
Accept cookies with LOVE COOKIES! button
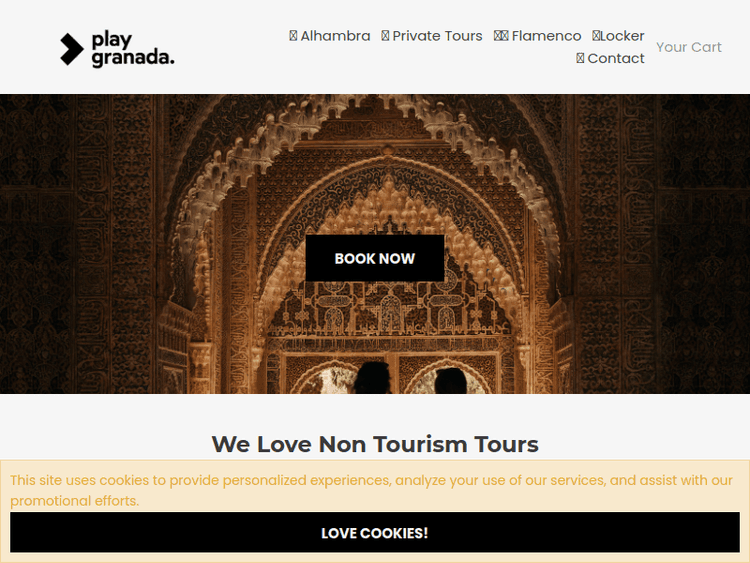point(375,532)
